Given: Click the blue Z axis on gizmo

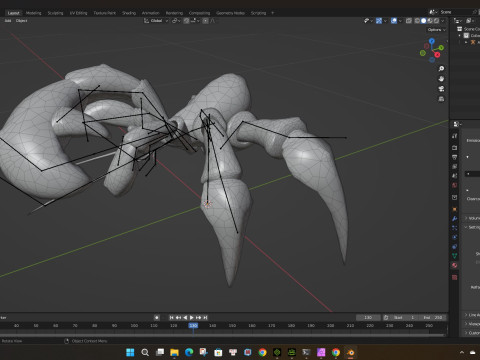Looking at the screenshot, I should click(432, 41).
